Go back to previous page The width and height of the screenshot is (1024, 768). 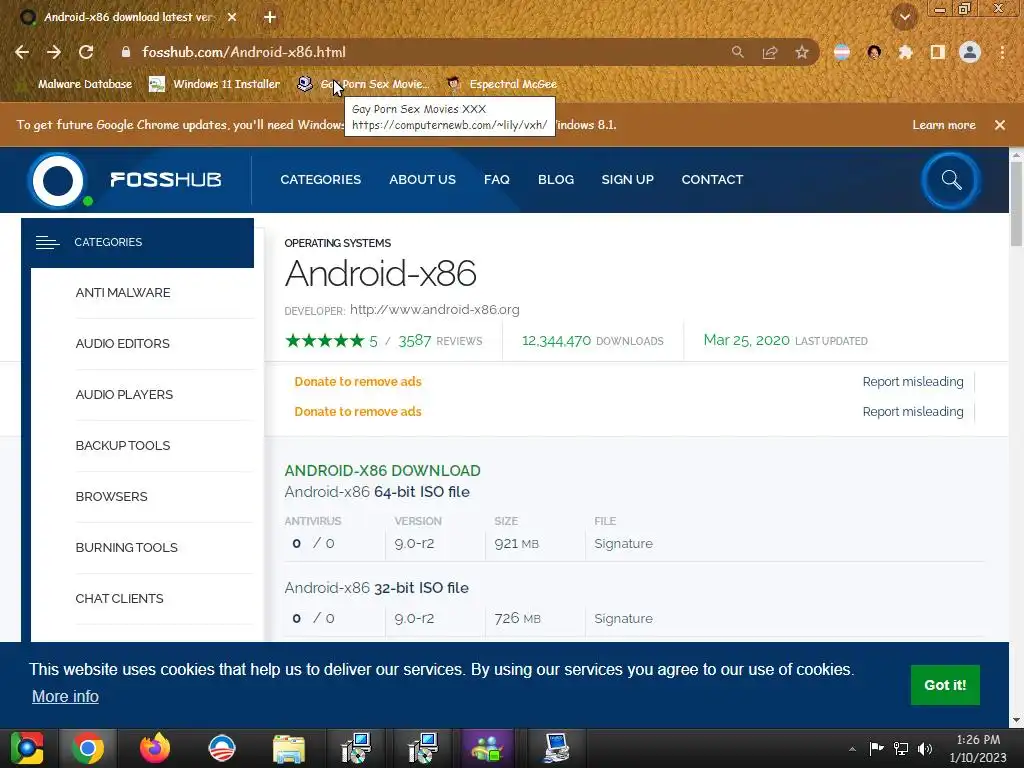pyautogui.click(x=22, y=52)
